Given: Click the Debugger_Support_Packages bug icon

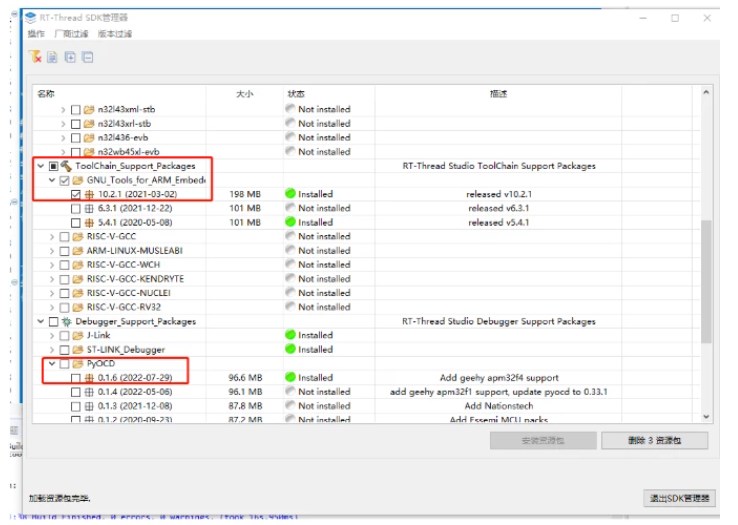Looking at the screenshot, I should click(x=66, y=322).
